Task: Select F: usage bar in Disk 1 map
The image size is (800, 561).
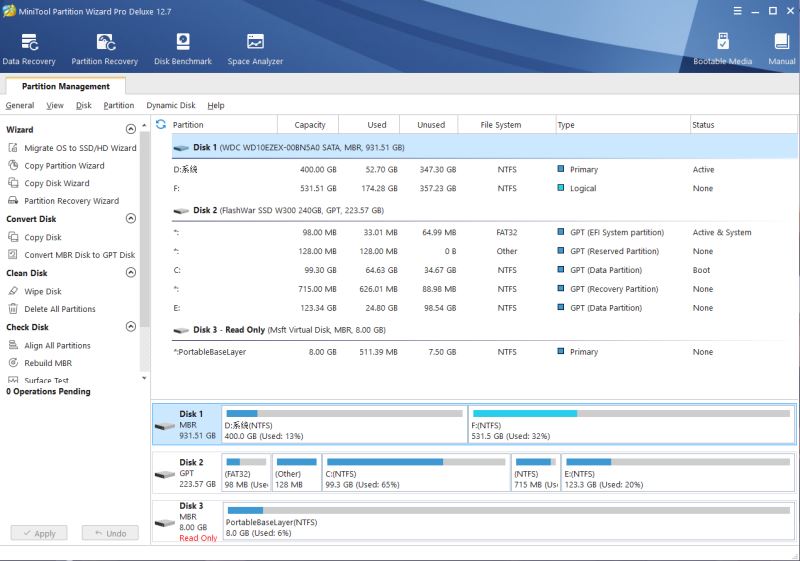Action: [632, 414]
